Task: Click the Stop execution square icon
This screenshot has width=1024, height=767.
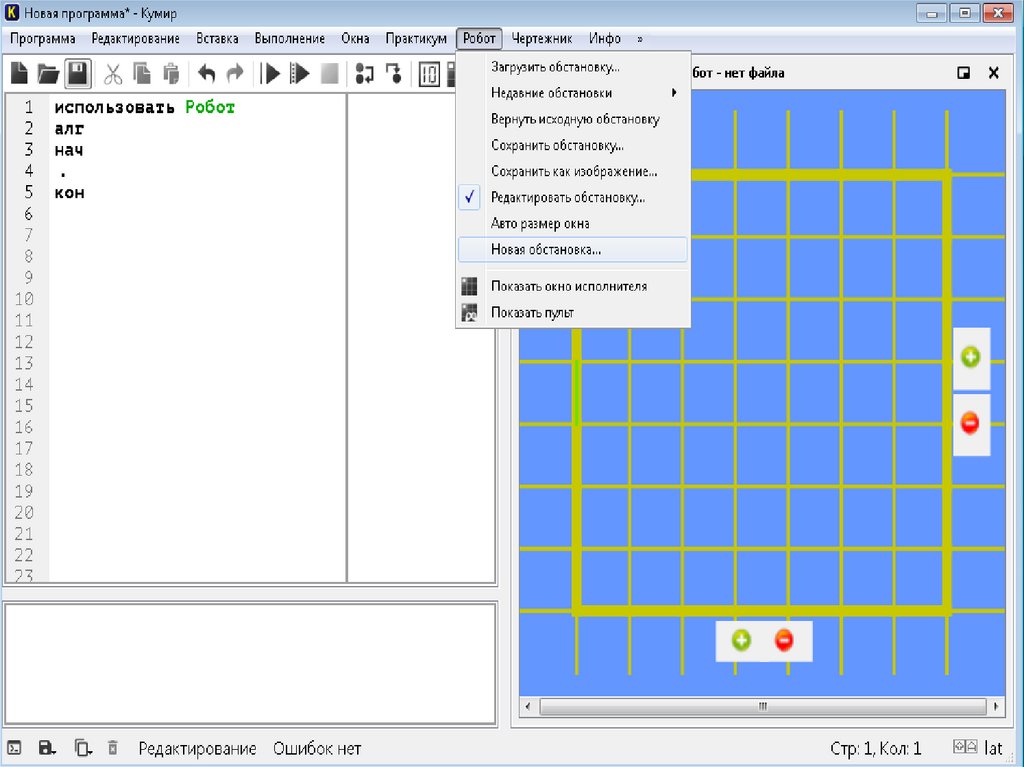Action: coord(330,73)
